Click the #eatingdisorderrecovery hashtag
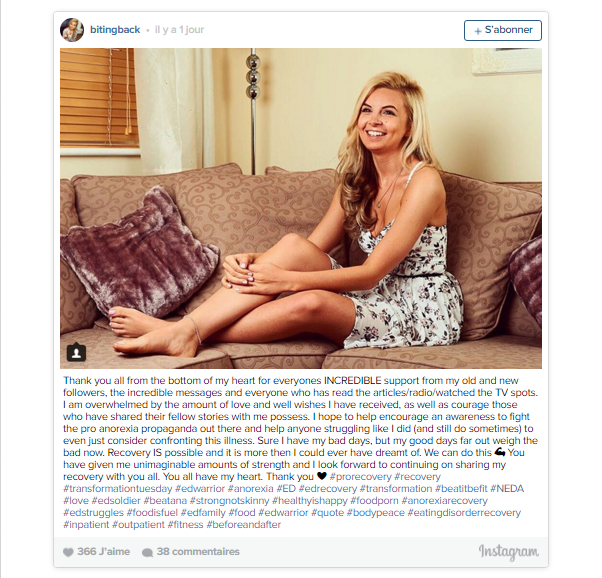 (464, 513)
